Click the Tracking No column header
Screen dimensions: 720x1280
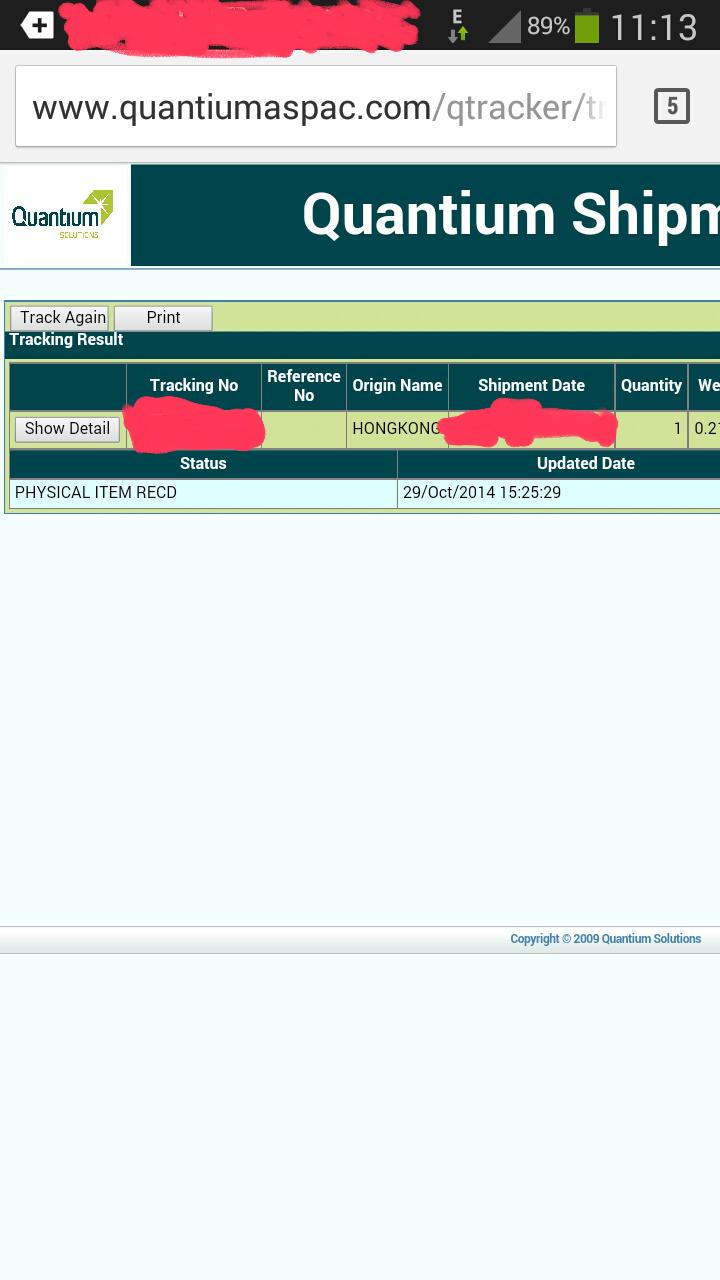click(x=194, y=386)
